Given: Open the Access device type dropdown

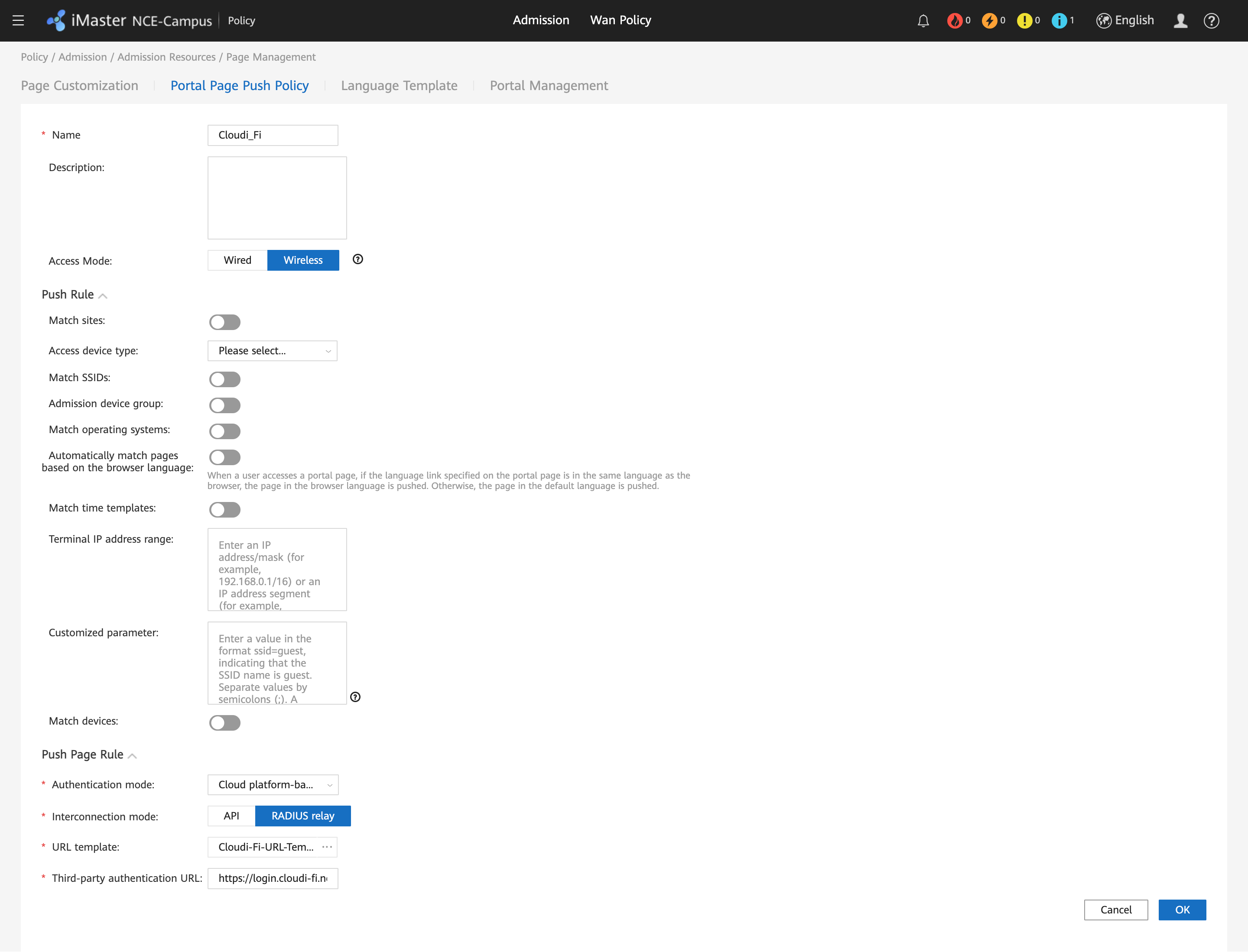Looking at the screenshot, I should click(x=272, y=350).
